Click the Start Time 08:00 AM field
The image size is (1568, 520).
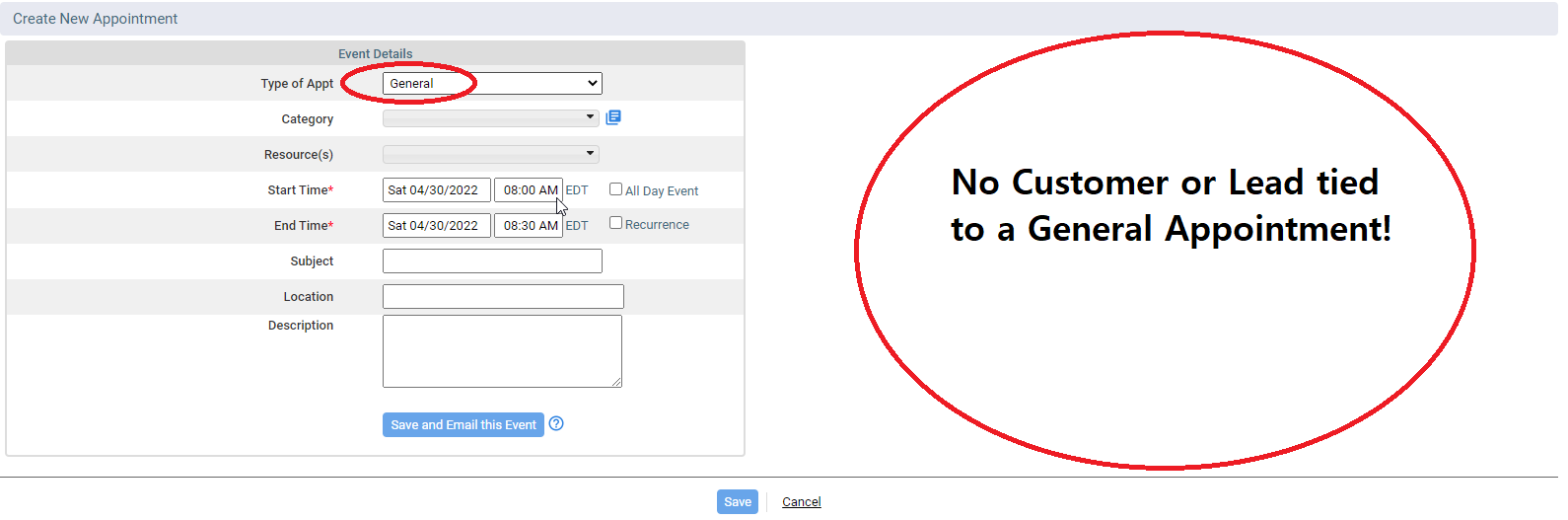coord(529,190)
